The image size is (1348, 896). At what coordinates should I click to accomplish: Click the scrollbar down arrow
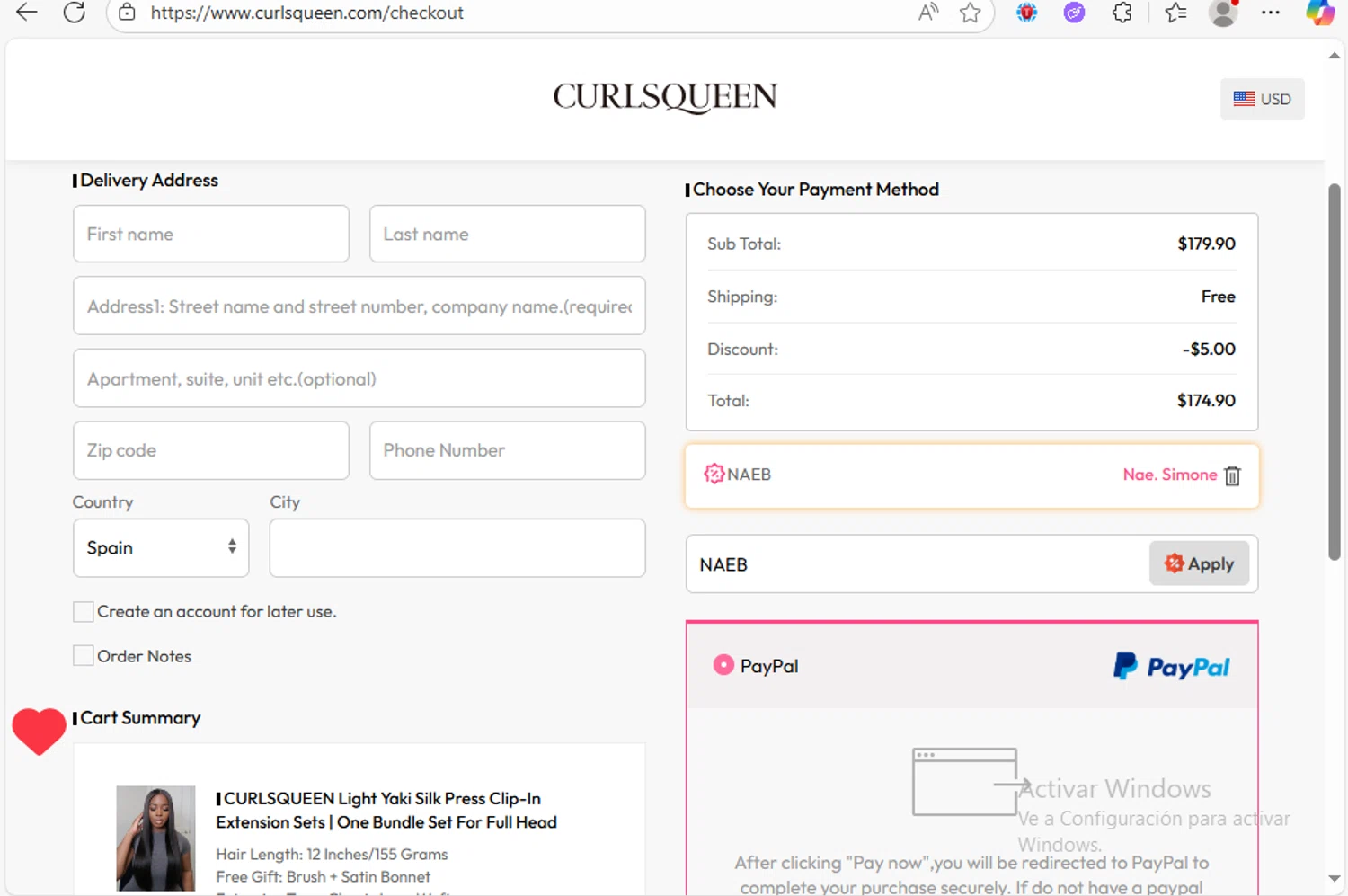point(1335,879)
